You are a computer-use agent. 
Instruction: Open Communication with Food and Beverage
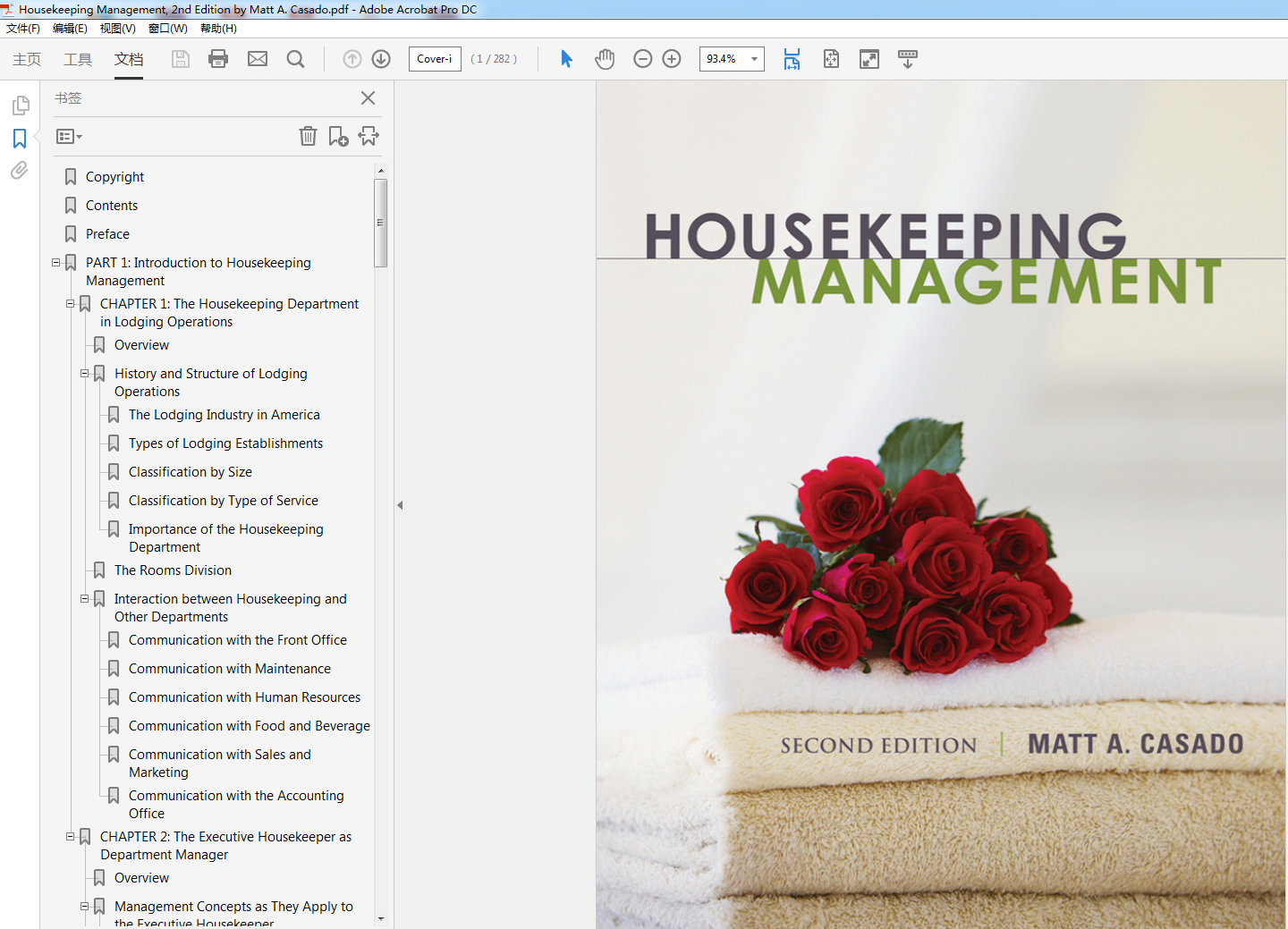250,726
